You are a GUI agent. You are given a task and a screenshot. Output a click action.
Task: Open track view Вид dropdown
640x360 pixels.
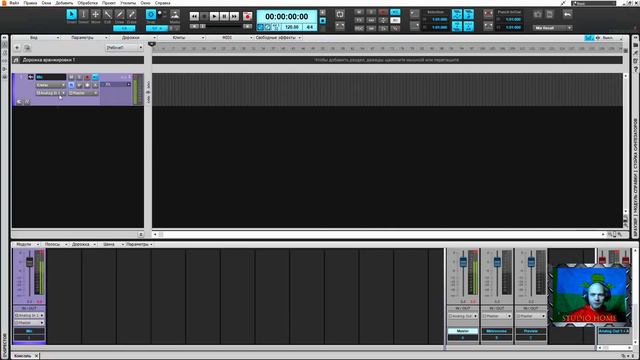(36, 38)
